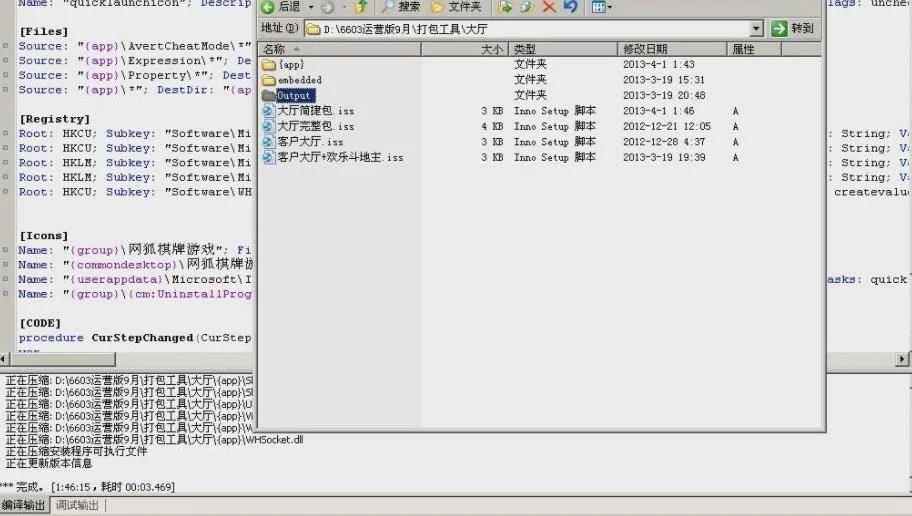Go up one folder level

click(x=361, y=7)
